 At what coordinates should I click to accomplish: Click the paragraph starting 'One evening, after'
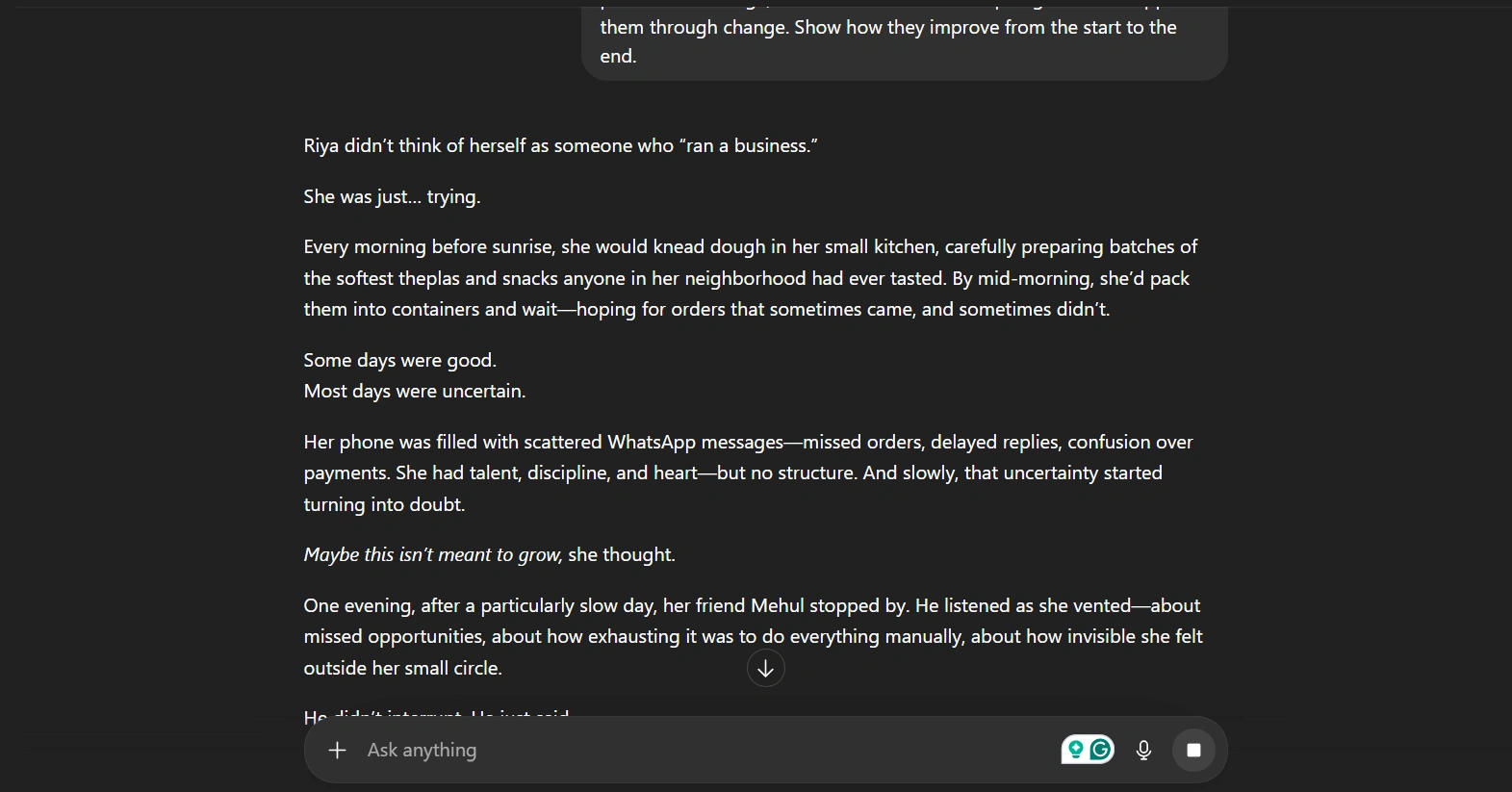752,637
